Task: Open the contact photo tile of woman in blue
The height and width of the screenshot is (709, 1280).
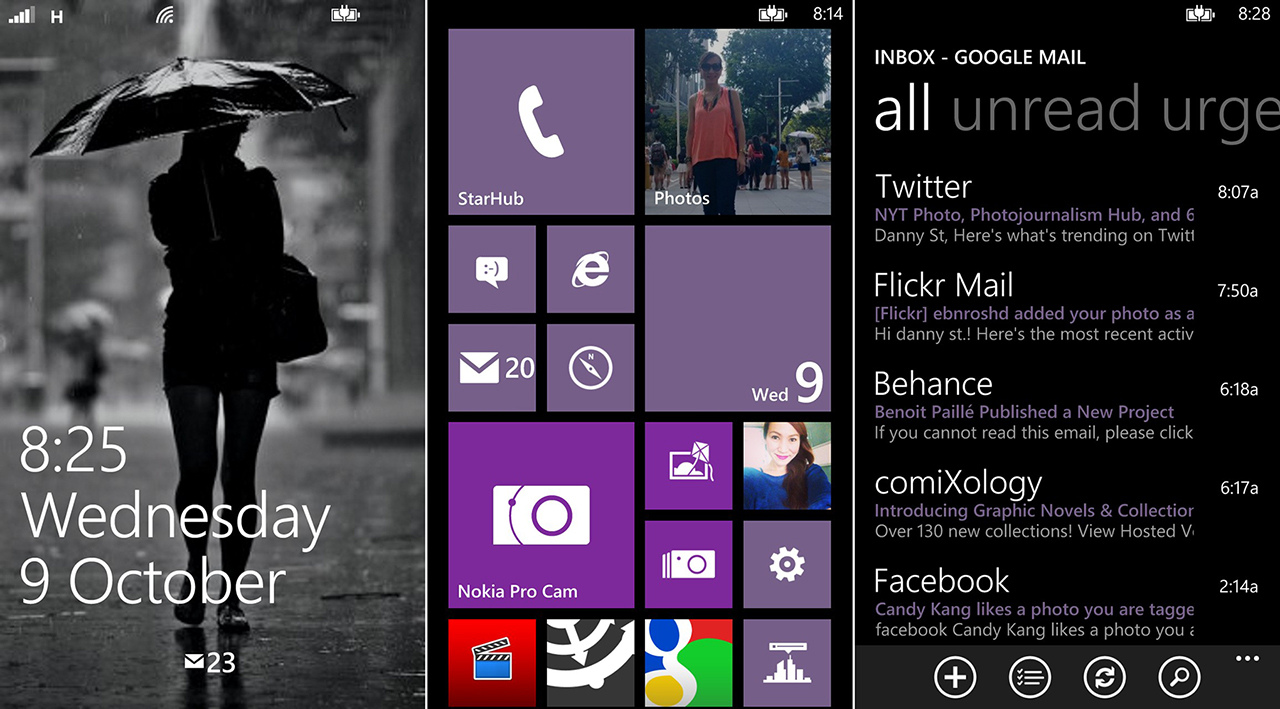Action: click(787, 466)
